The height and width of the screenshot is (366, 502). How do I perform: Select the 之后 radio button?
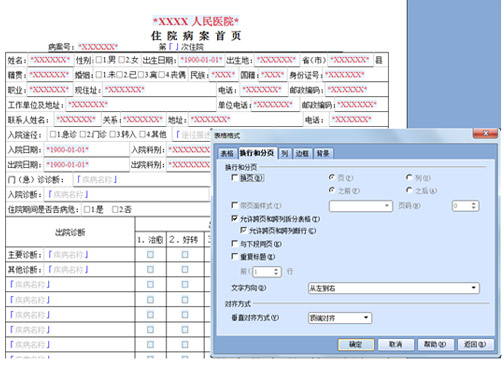tap(409, 190)
